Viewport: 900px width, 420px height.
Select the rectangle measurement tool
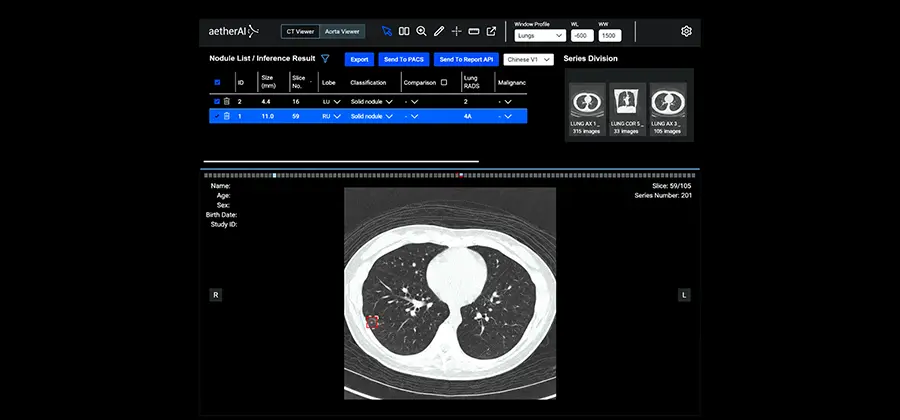coord(474,31)
